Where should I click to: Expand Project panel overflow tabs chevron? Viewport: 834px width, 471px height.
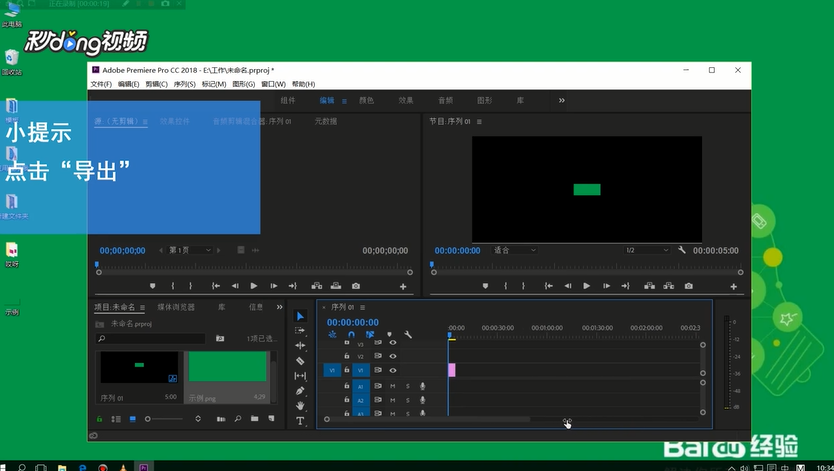[280, 307]
